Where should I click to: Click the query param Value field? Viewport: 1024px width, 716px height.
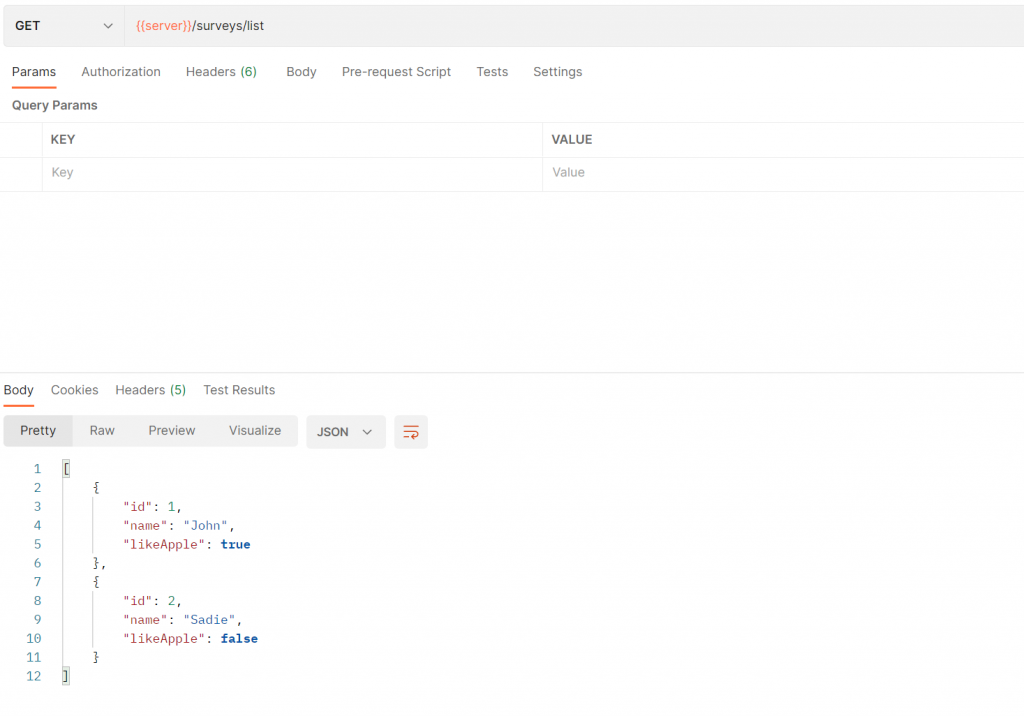pyautogui.click(x=783, y=174)
